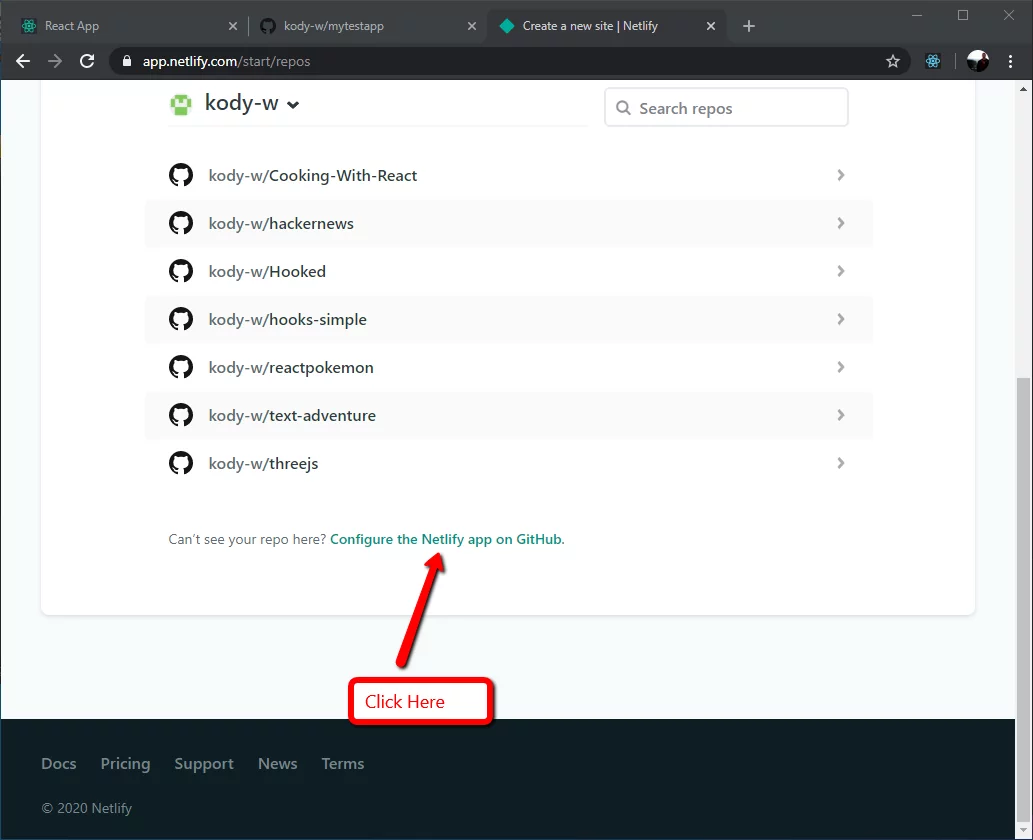Click the address bar URL
This screenshot has width=1033, height=840.
coord(226,61)
